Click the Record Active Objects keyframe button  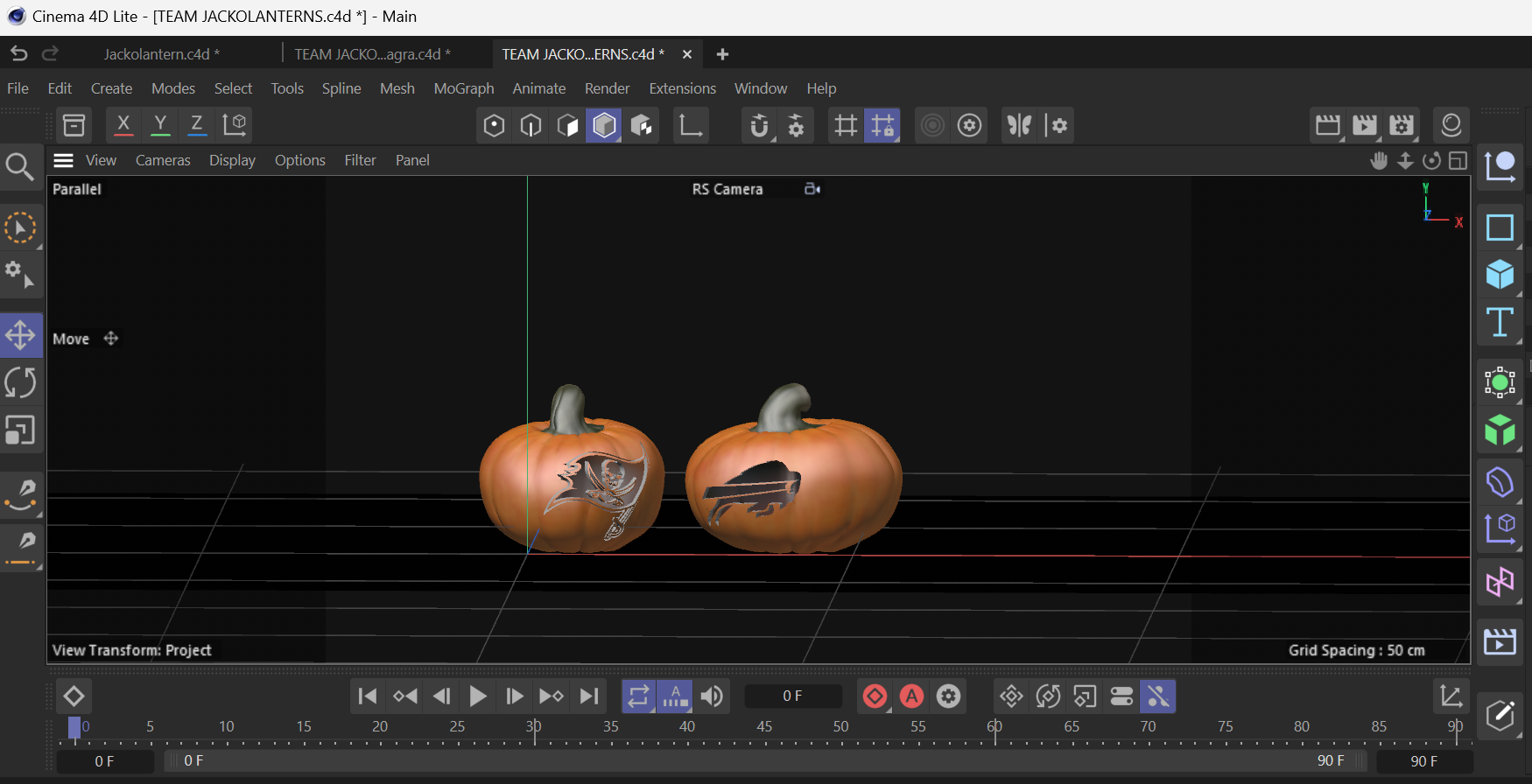tap(875, 696)
